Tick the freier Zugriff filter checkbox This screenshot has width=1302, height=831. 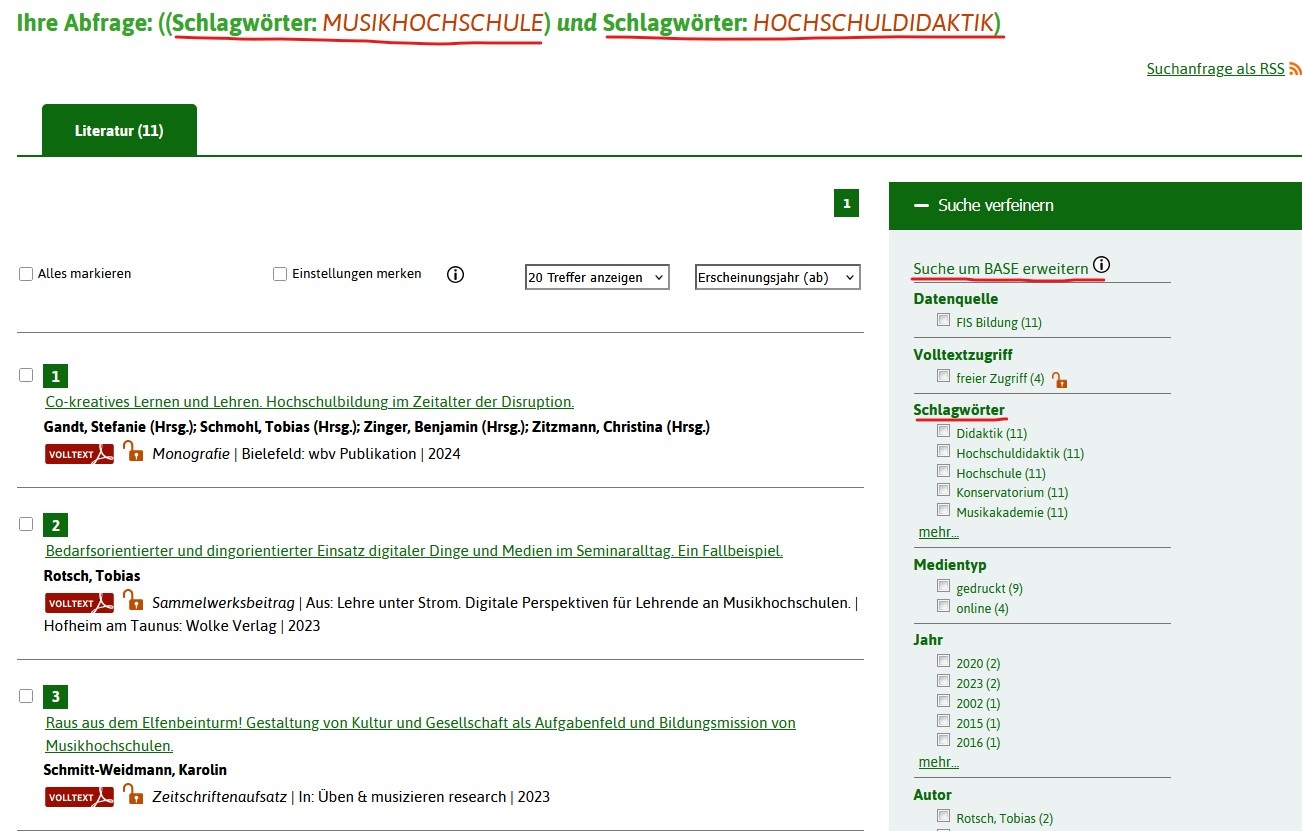pos(943,377)
